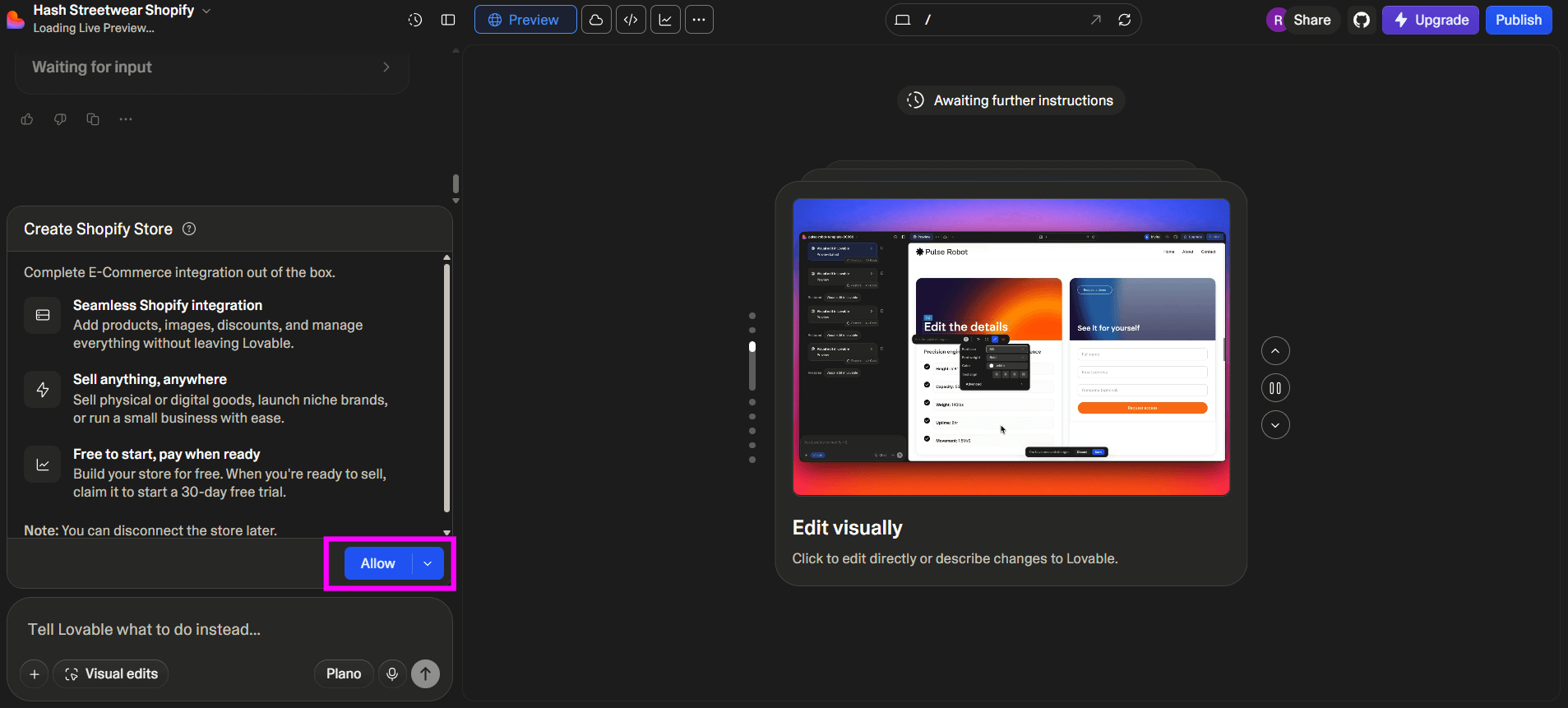Switch to the Preview tab
This screenshot has width=1568, height=708.
[525, 20]
